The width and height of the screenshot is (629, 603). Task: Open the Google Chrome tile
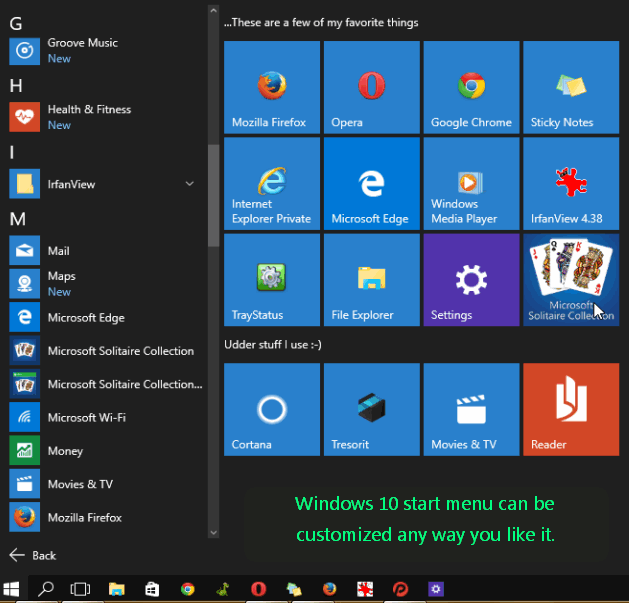click(x=471, y=87)
